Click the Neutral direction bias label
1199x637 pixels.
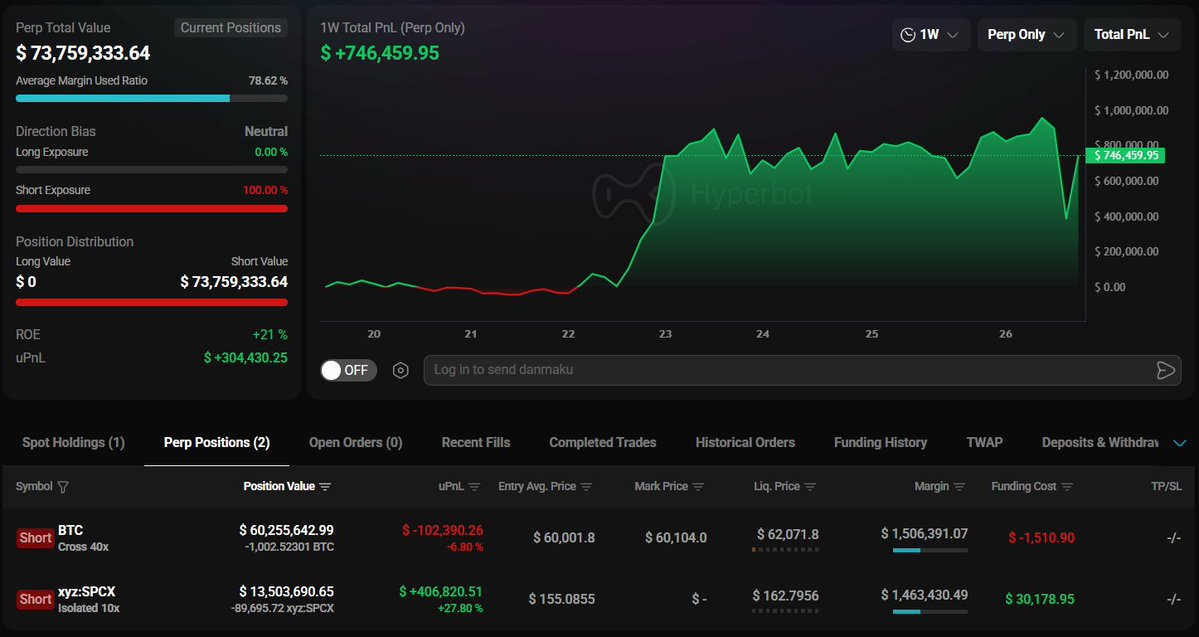pyautogui.click(x=266, y=132)
